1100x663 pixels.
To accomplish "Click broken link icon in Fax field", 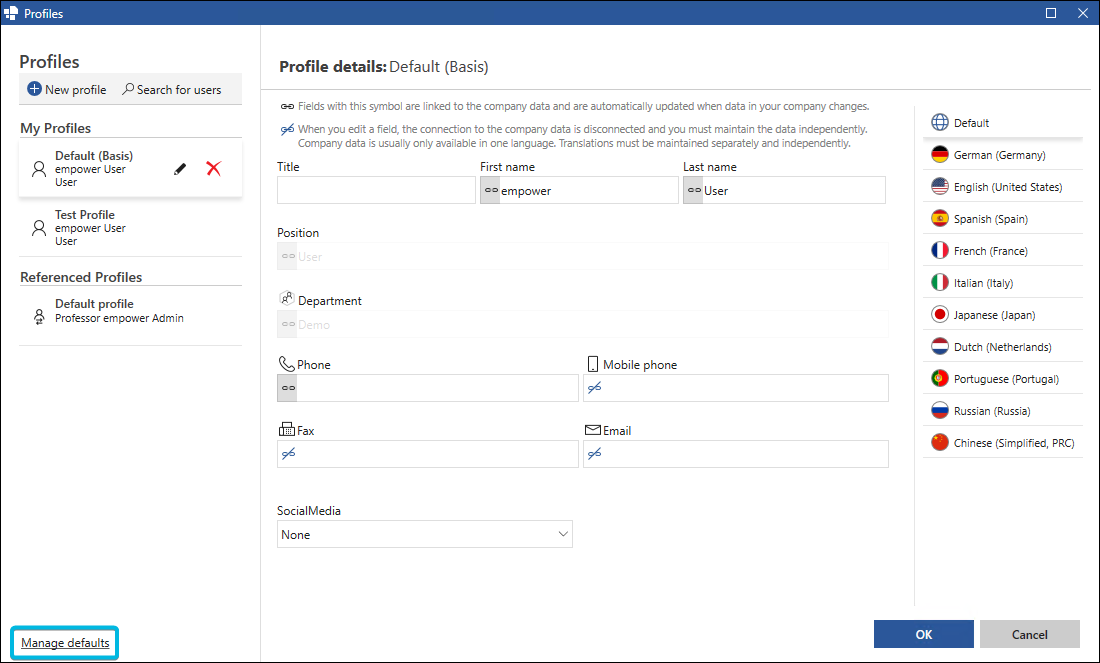I will click(x=288, y=454).
